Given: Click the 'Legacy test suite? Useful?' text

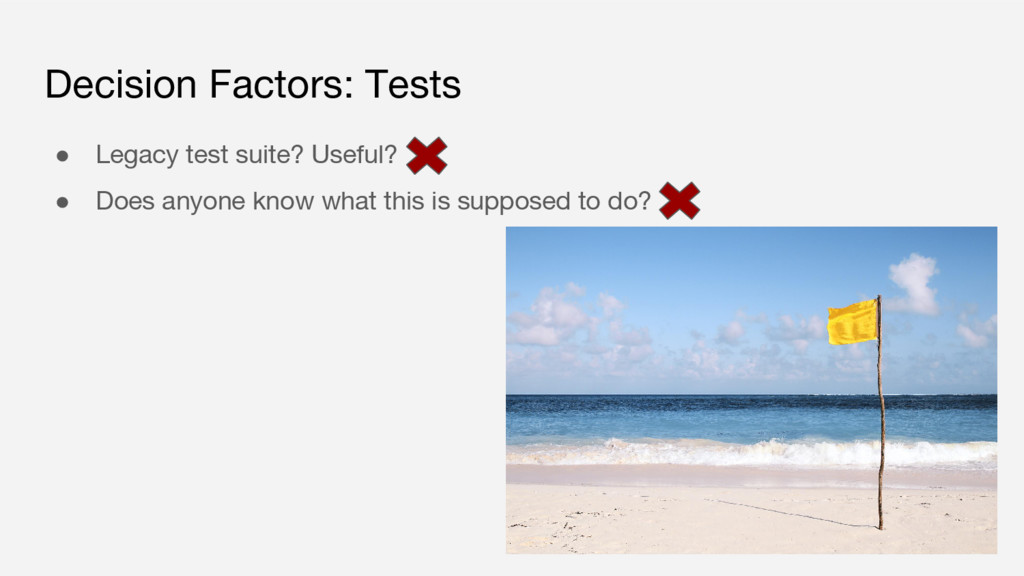Looking at the screenshot, I should (x=246, y=156).
